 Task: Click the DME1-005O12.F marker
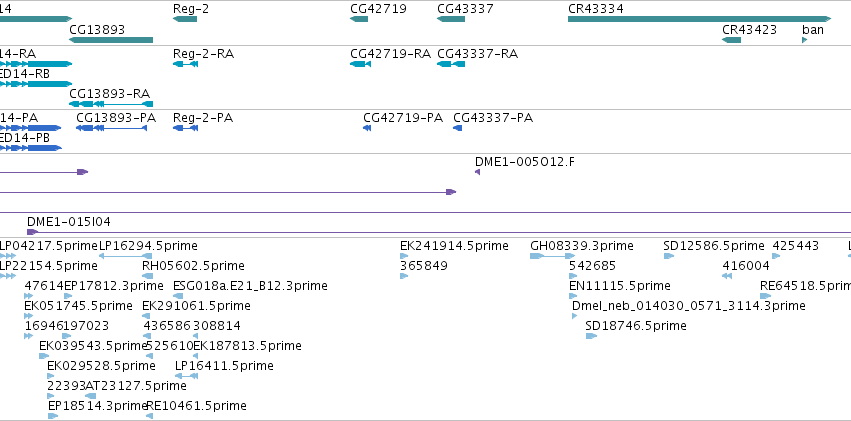[x=478, y=172]
